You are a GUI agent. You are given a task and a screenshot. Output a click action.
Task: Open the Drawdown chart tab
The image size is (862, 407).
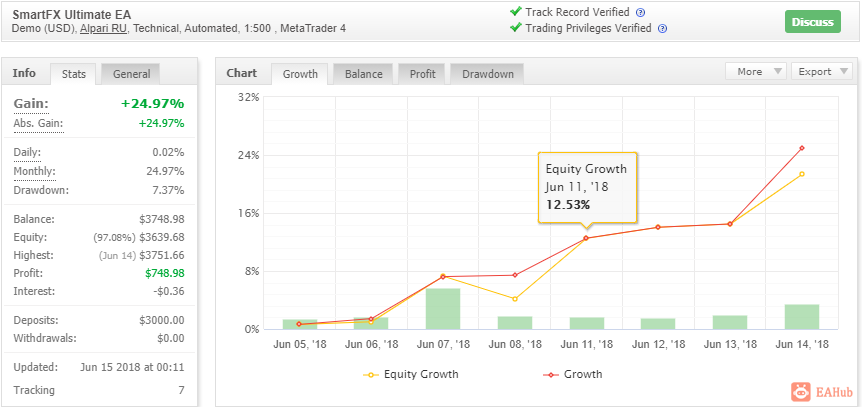point(487,74)
